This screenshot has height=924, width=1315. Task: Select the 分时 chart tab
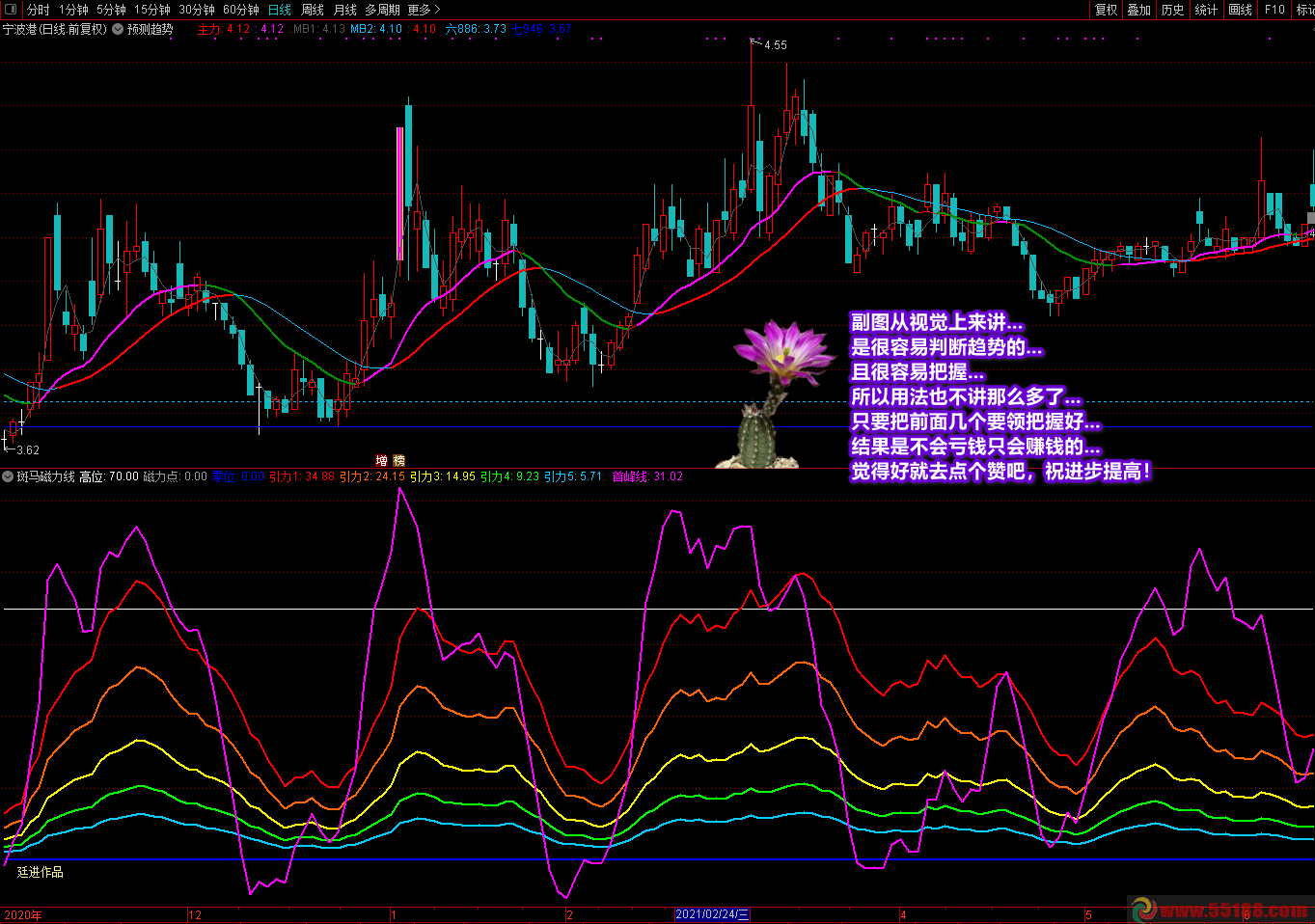[38, 10]
